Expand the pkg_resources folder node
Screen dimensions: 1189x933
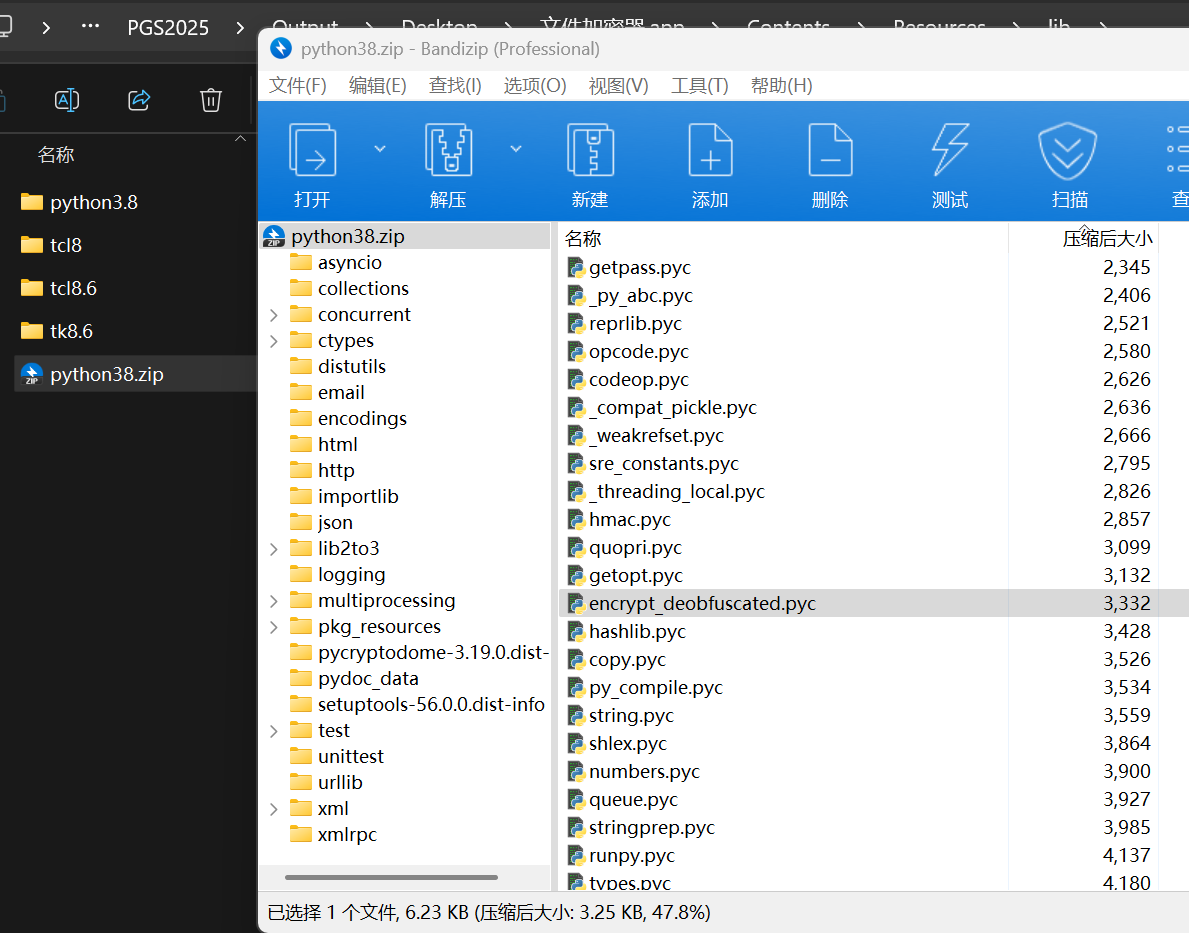coord(274,627)
